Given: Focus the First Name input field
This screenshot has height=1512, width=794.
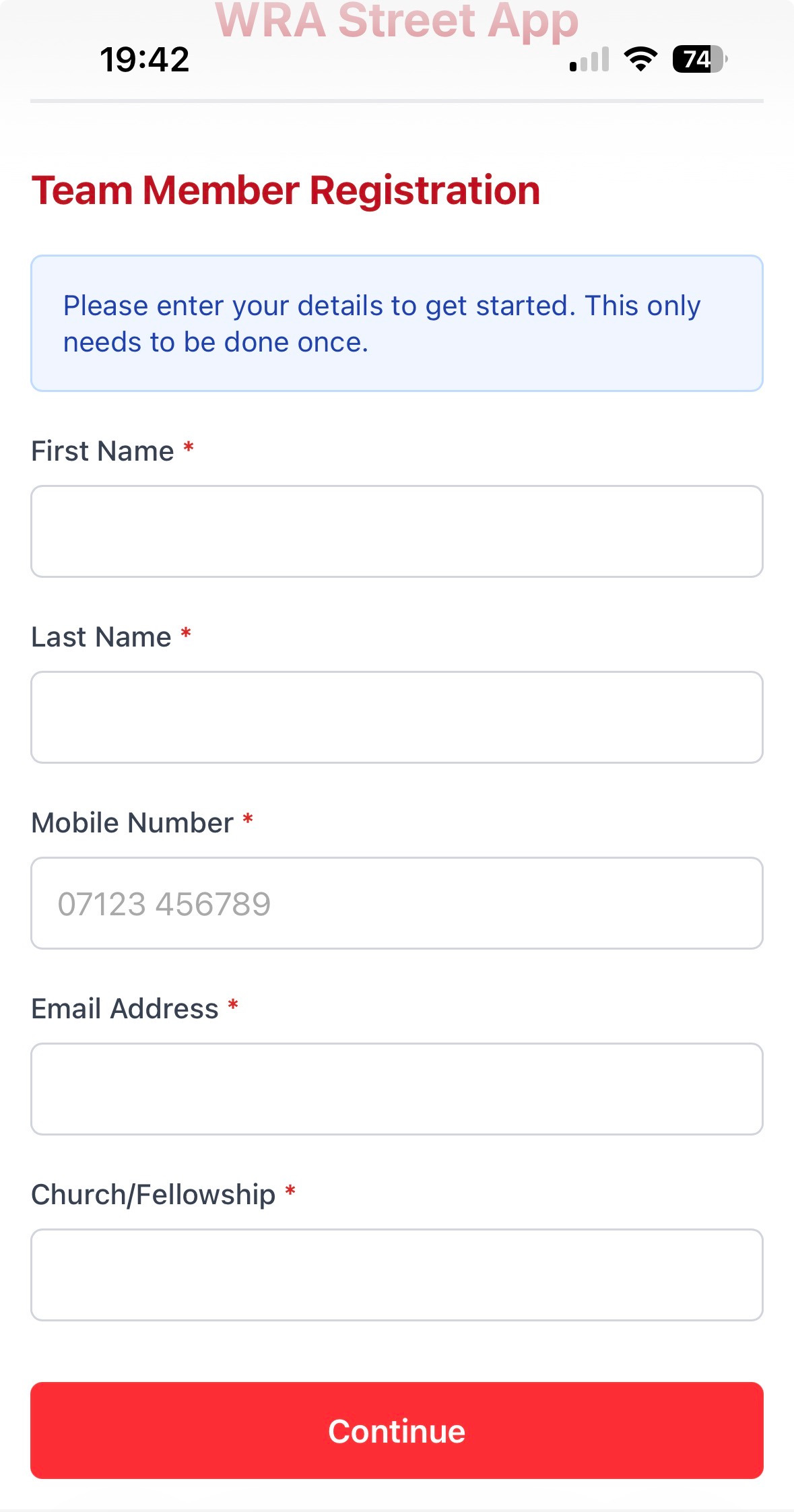Looking at the screenshot, I should tap(397, 531).
